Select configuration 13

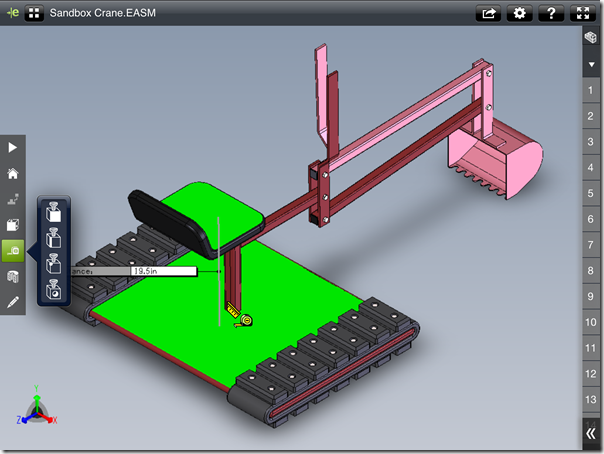click(x=591, y=400)
